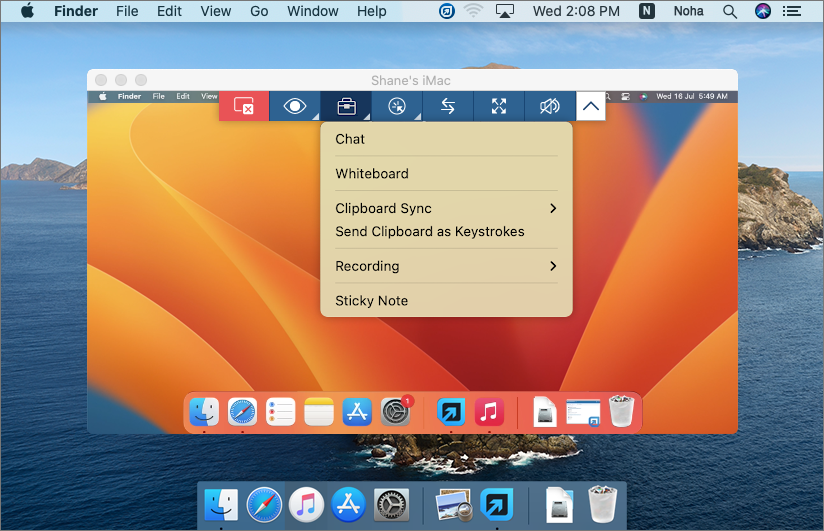Toggle full screen mode in toolbar

point(499,106)
